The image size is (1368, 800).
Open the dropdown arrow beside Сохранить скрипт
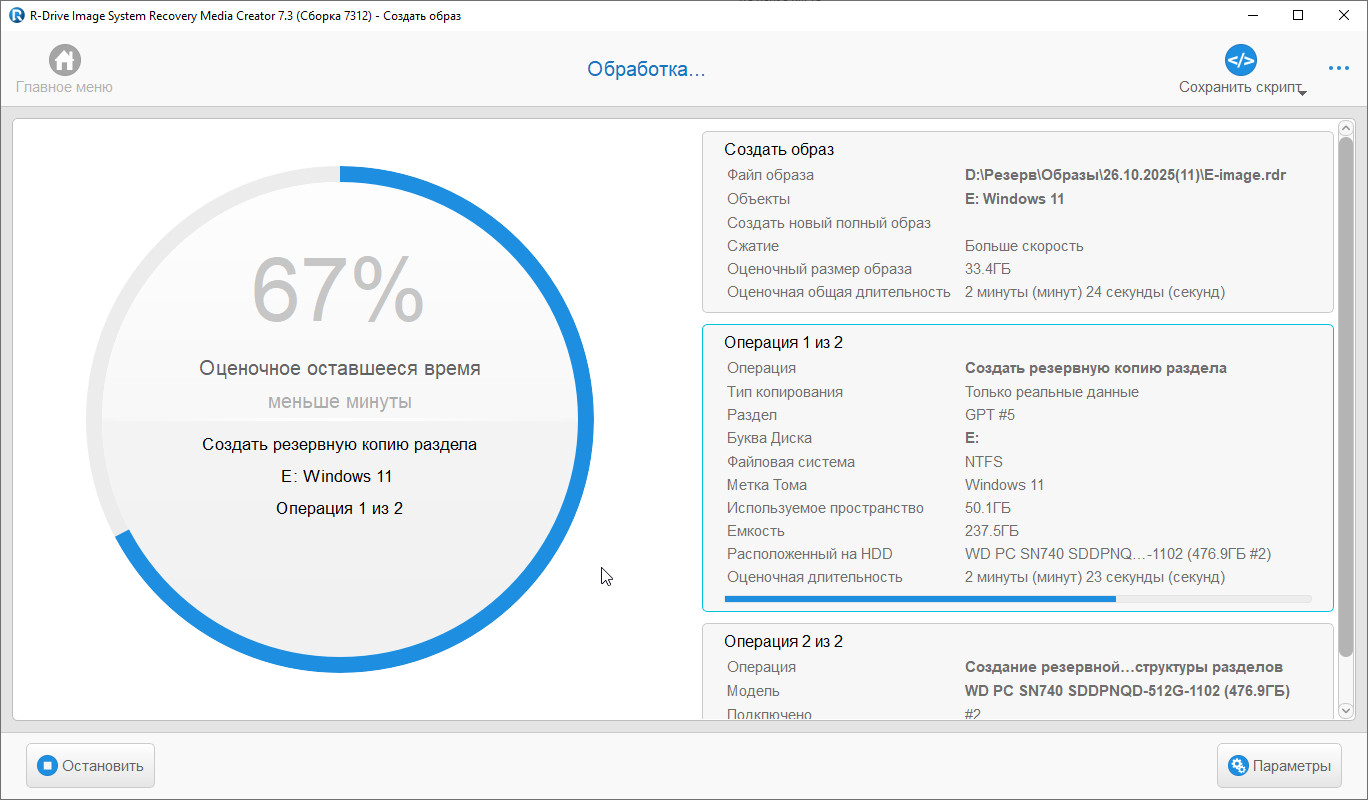coord(1302,92)
